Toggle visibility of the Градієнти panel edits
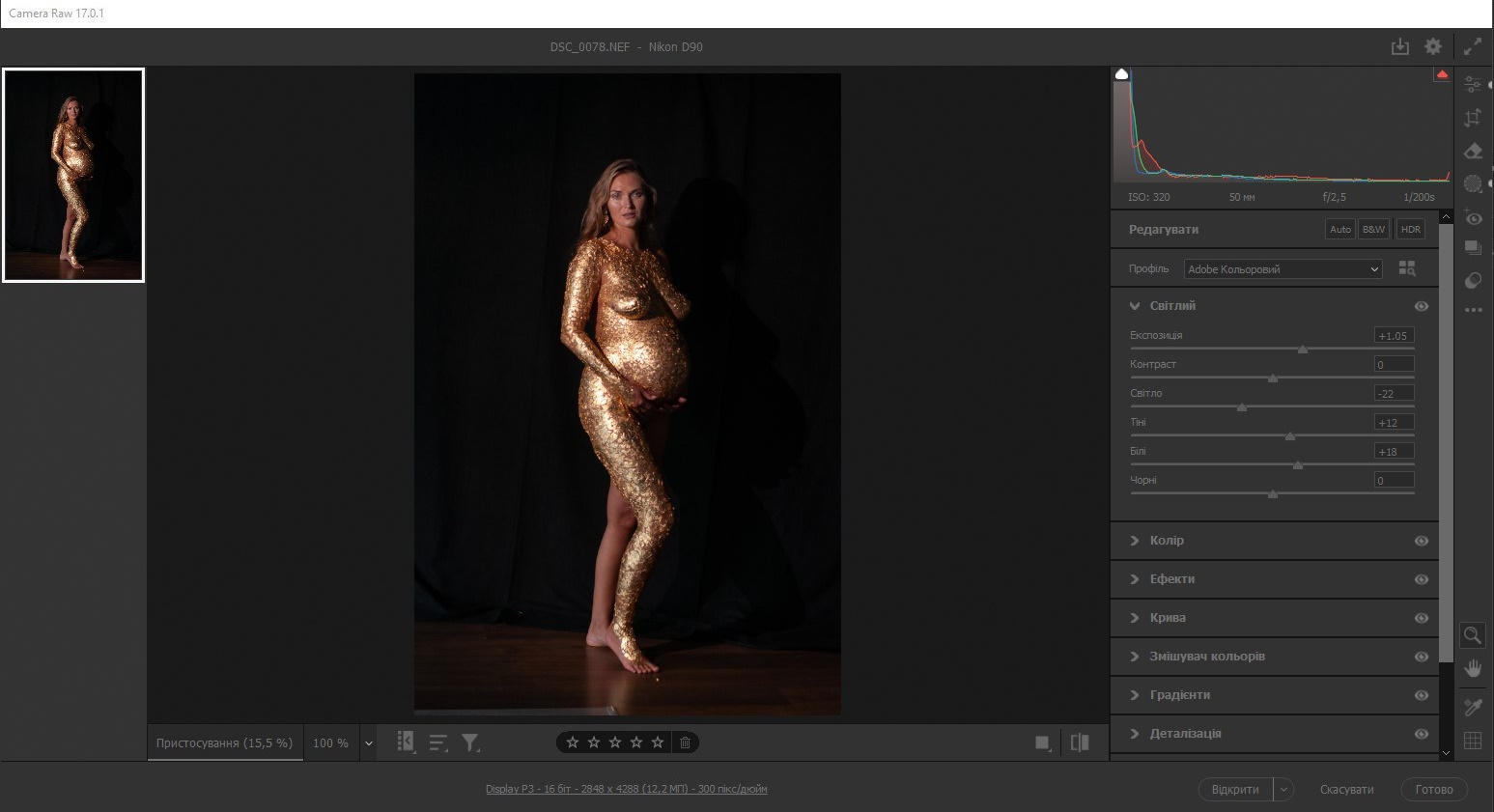The width and height of the screenshot is (1494, 812). pyautogui.click(x=1422, y=695)
